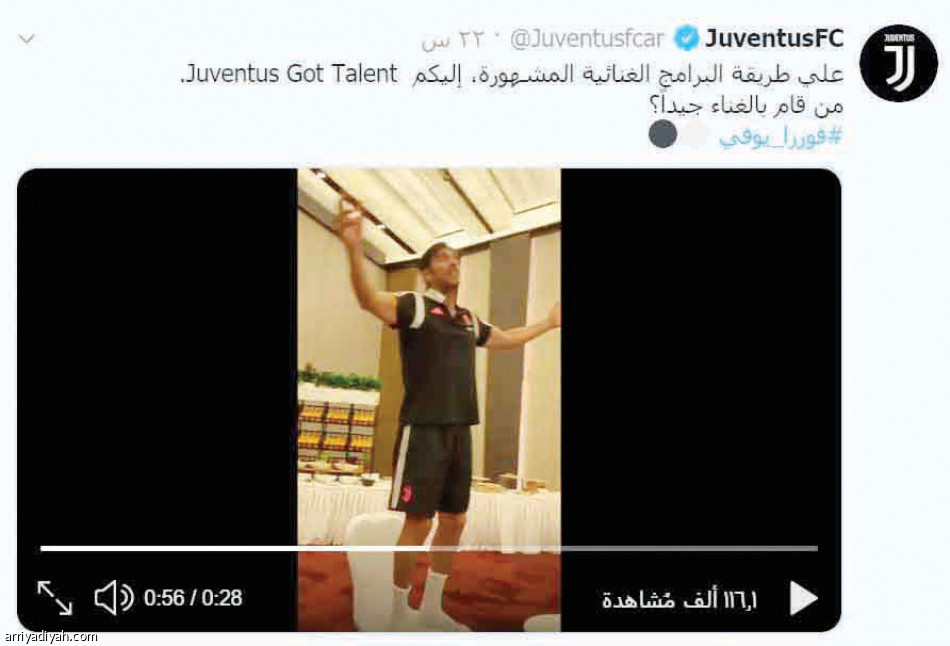Click the arriyadiyah.com watermark
Viewport: 950px width, 646px height.
pos(51,637)
